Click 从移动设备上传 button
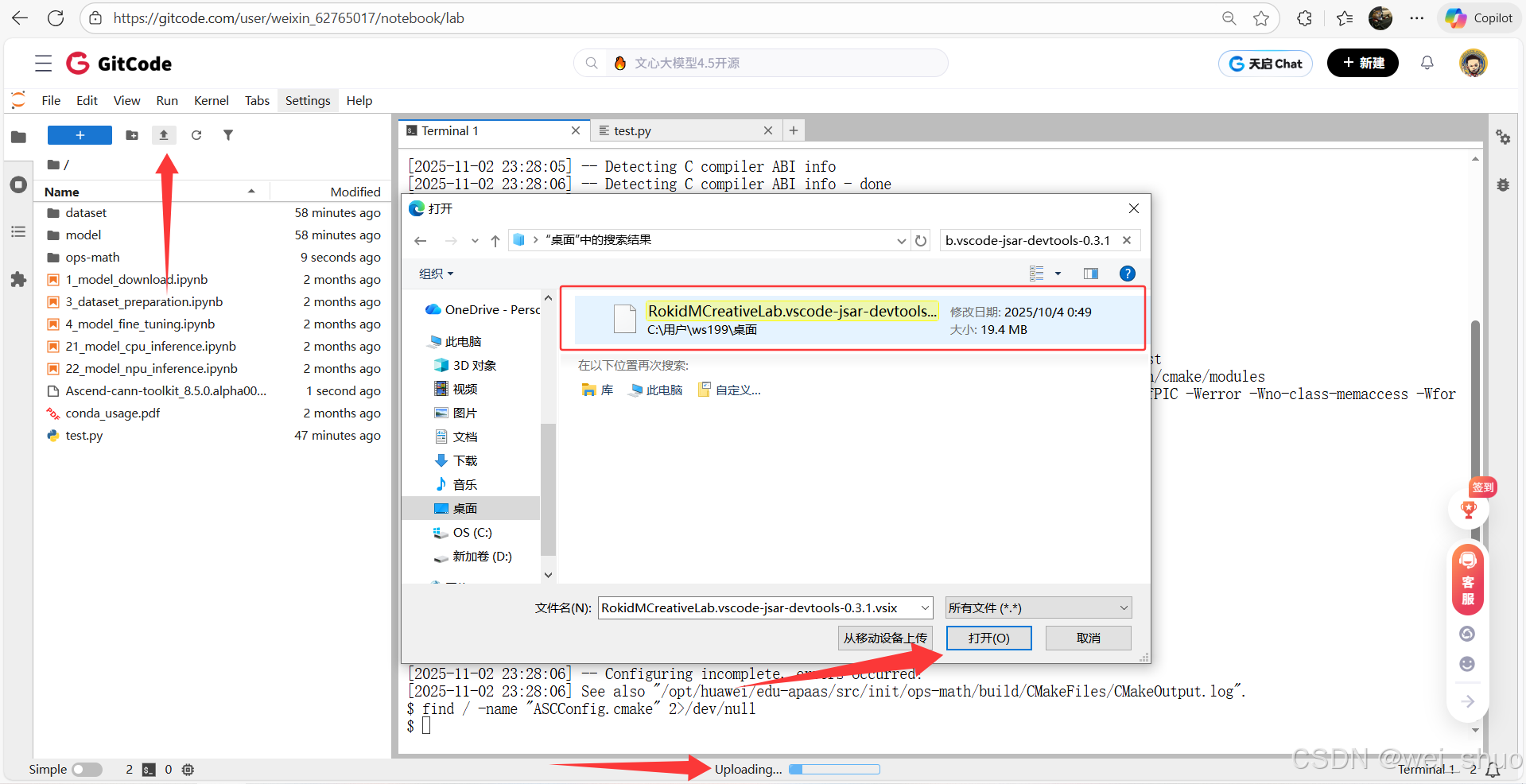Viewport: 1526px width, 784px height. coord(885,638)
